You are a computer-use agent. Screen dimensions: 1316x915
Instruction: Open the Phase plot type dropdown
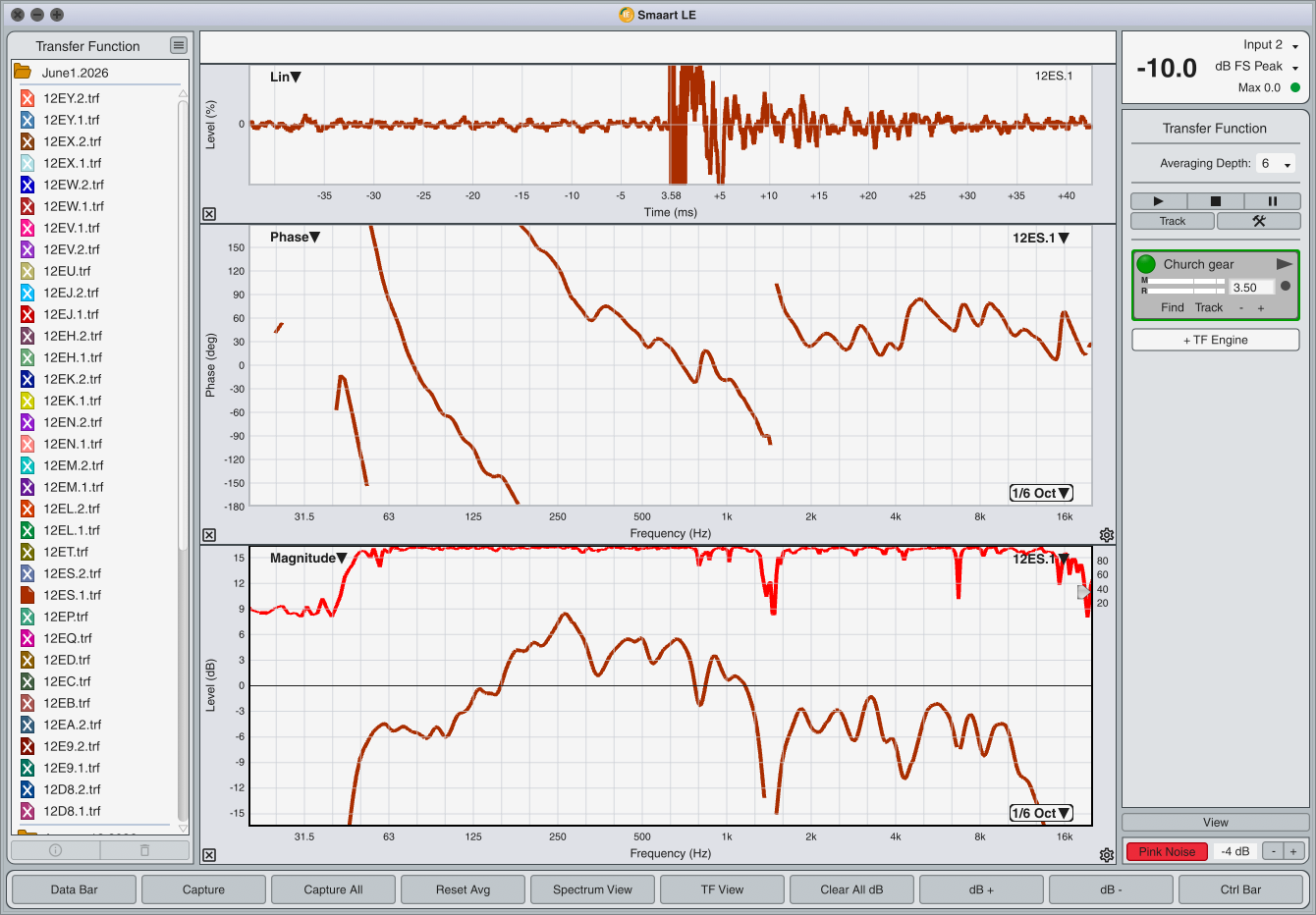click(x=295, y=237)
